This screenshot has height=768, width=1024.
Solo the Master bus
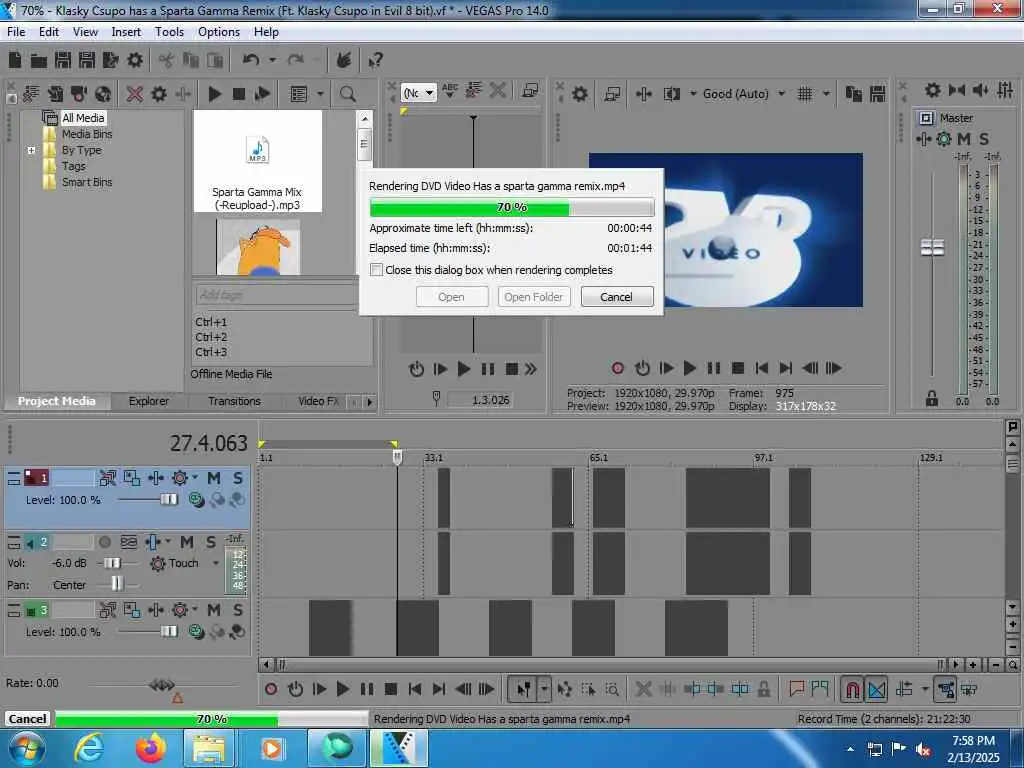(984, 138)
